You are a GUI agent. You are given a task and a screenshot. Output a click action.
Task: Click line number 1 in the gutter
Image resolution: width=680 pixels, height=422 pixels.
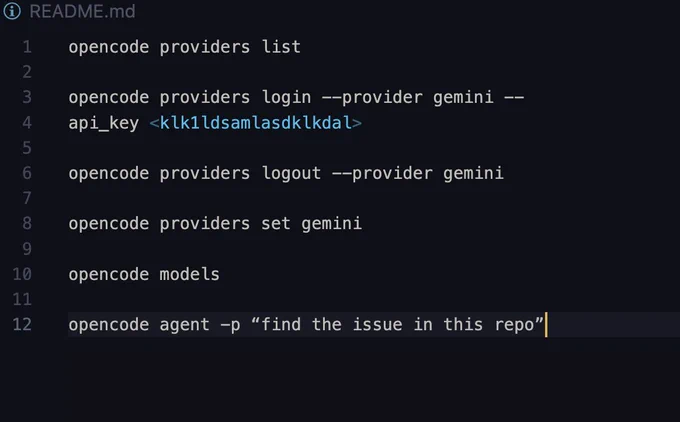pos(27,47)
